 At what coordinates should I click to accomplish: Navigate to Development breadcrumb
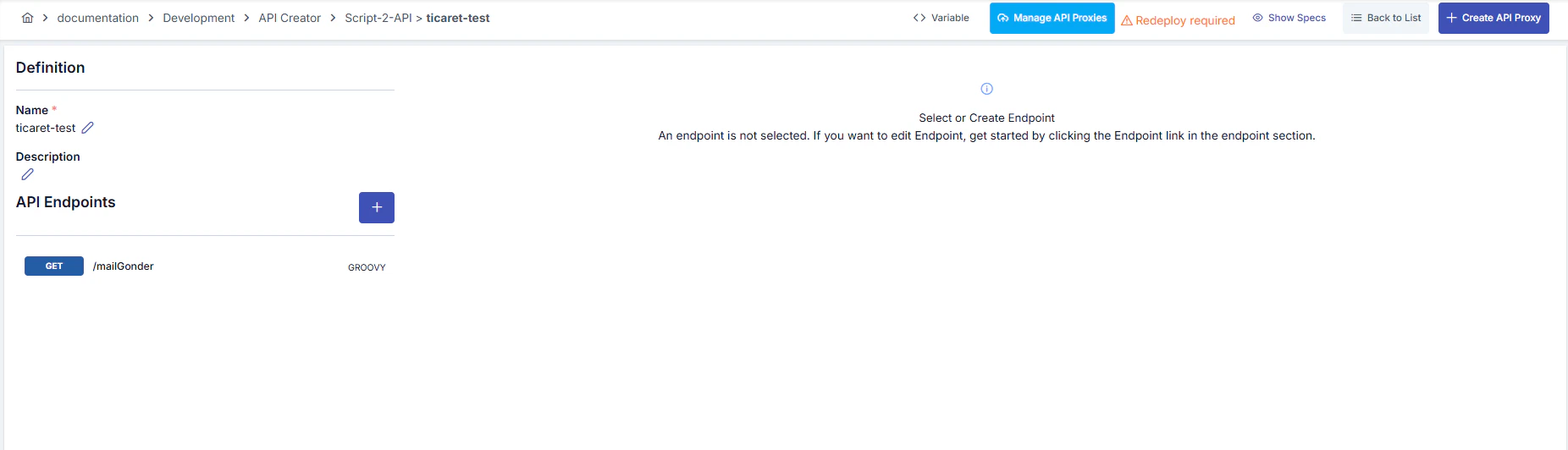199,18
